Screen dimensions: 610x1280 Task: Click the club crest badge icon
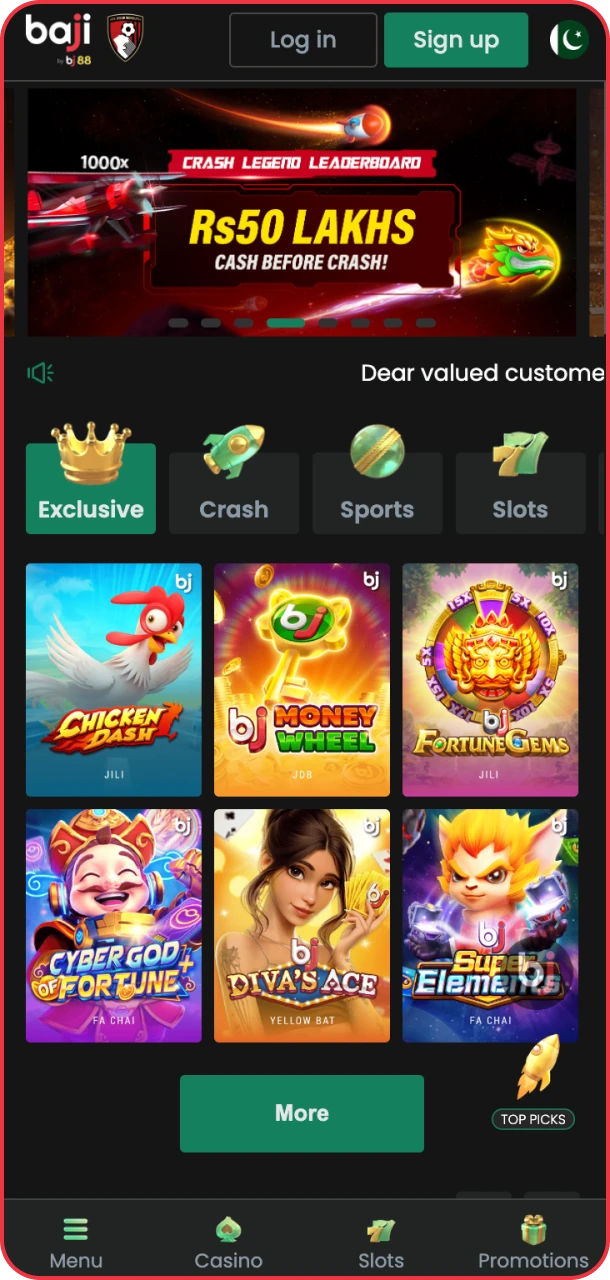tap(125, 39)
